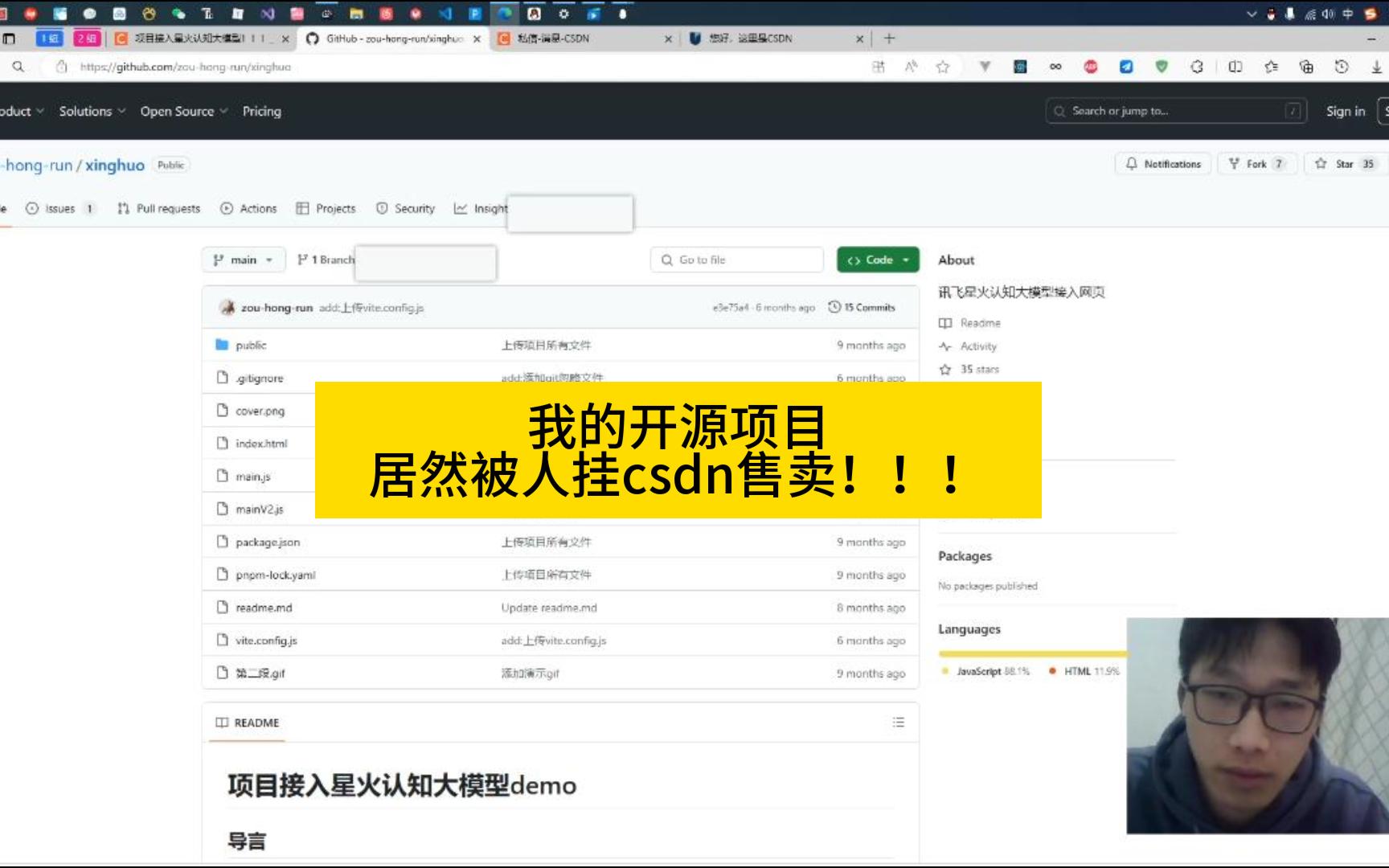Star the xinghuo repository
The height and width of the screenshot is (868, 1389).
pyautogui.click(x=1342, y=163)
